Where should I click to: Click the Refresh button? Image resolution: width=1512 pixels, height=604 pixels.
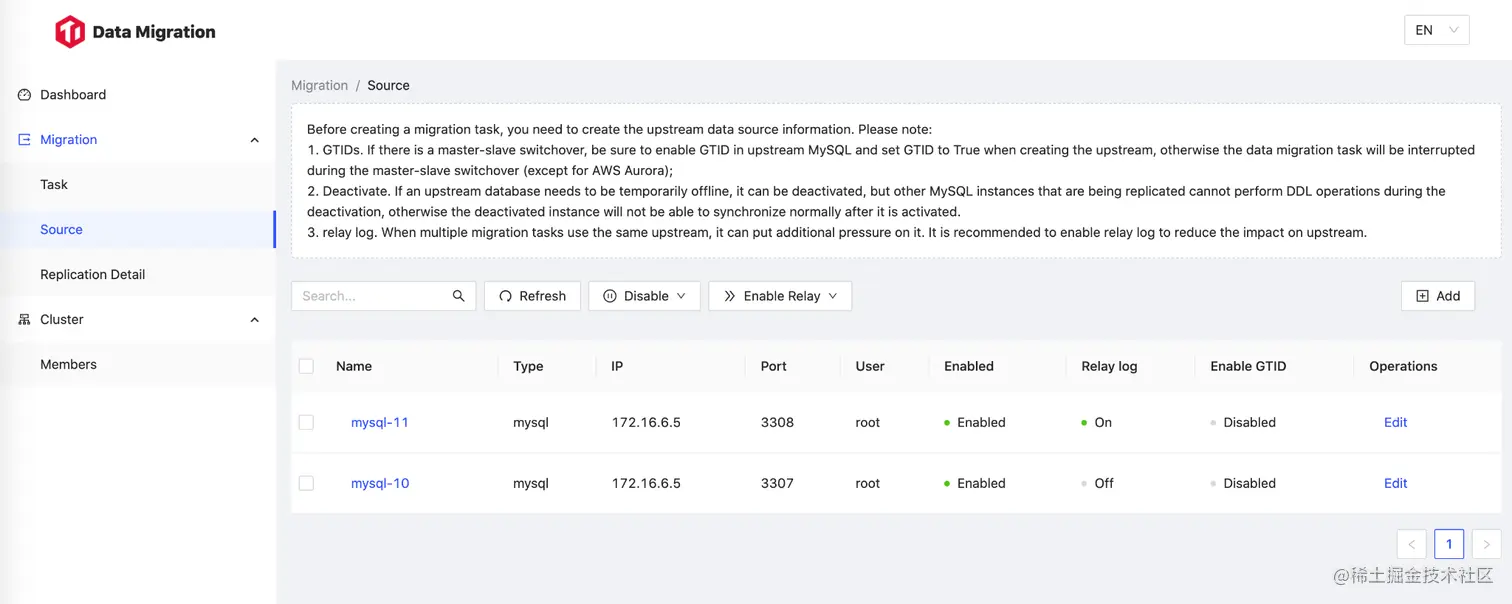[532, 296]
